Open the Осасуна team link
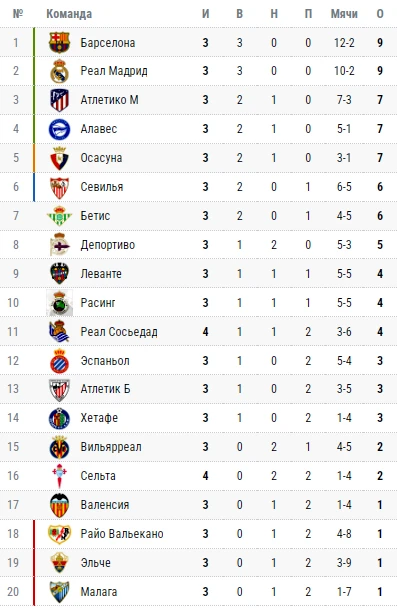Image resolution: width=397 pixels, height=611 pixels. [x=101, y=158]
